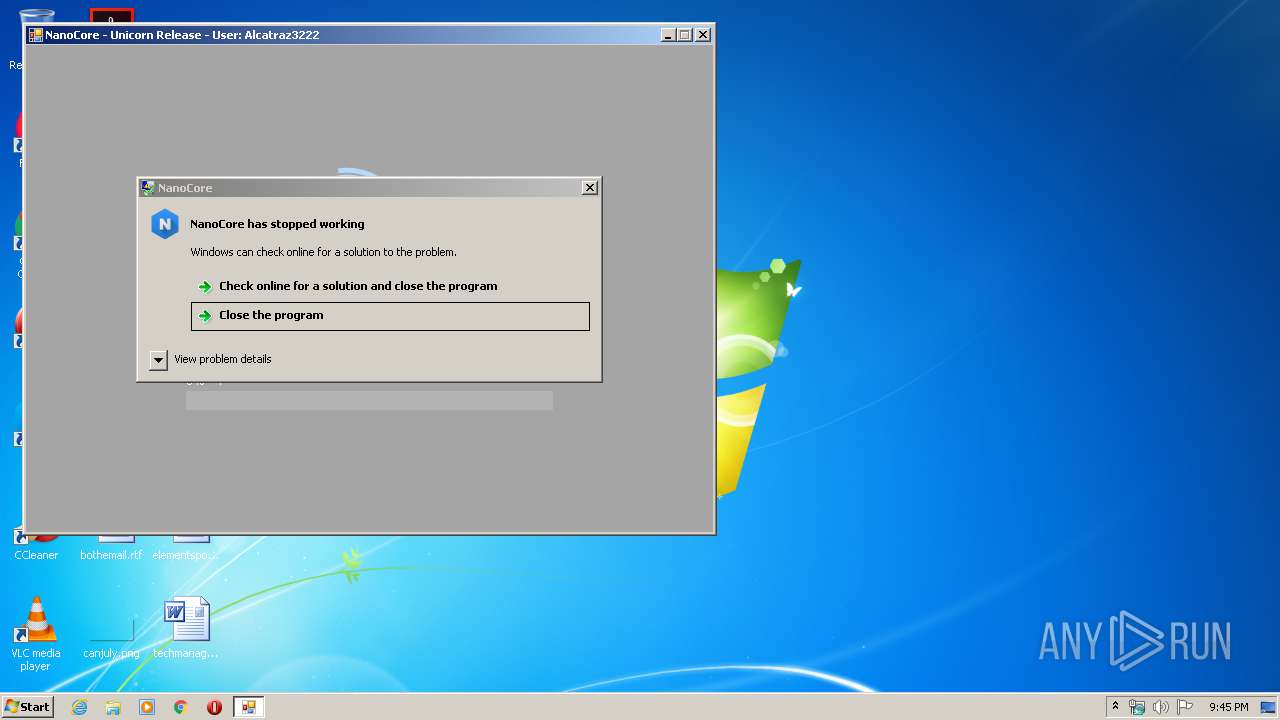The image size is (1280, 720).
Task: Open Windows Explorer from the taskbar
Action: tap(113, 707)
